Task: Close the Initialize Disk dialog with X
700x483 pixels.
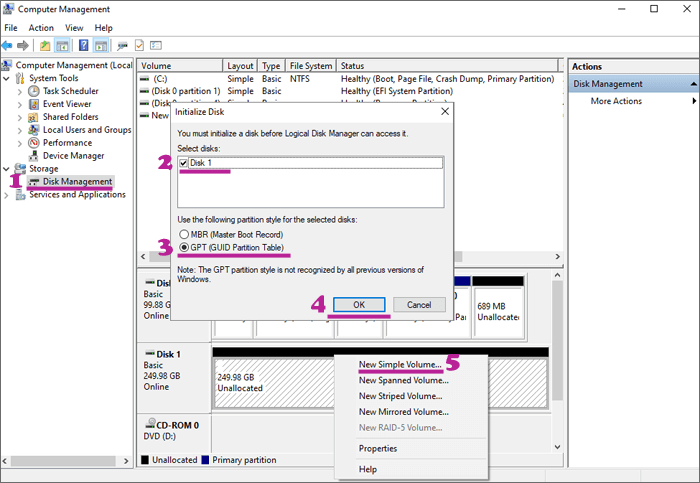Action: (x=445, y=112)
